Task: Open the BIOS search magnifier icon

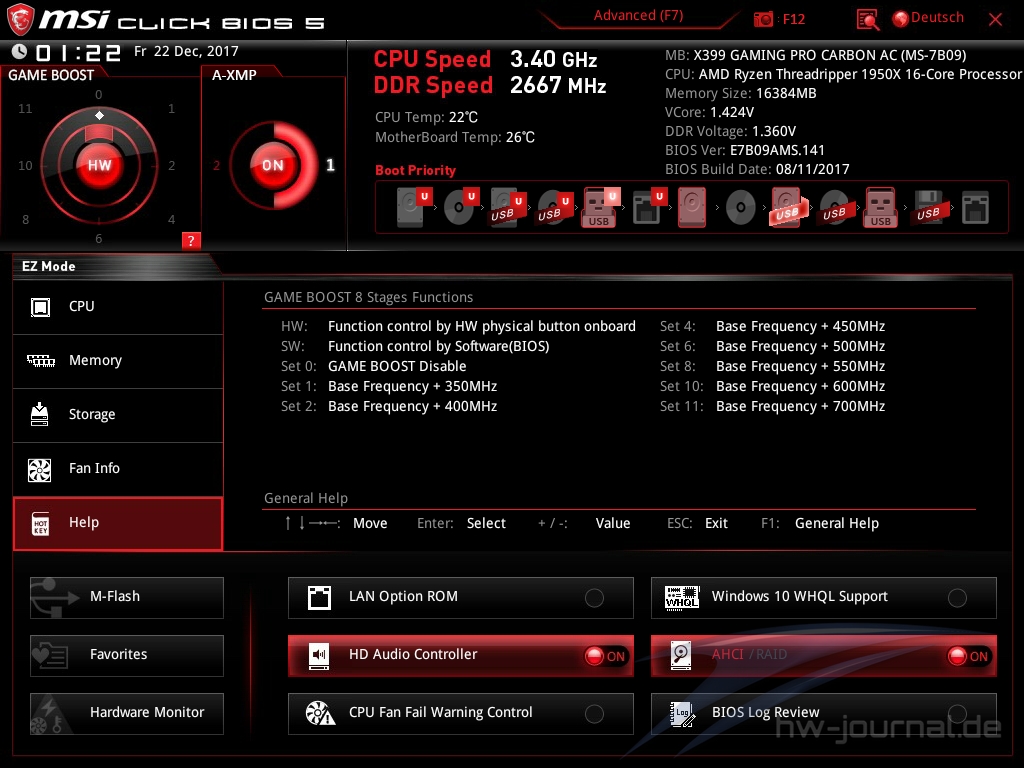Action: click(867, 20)
